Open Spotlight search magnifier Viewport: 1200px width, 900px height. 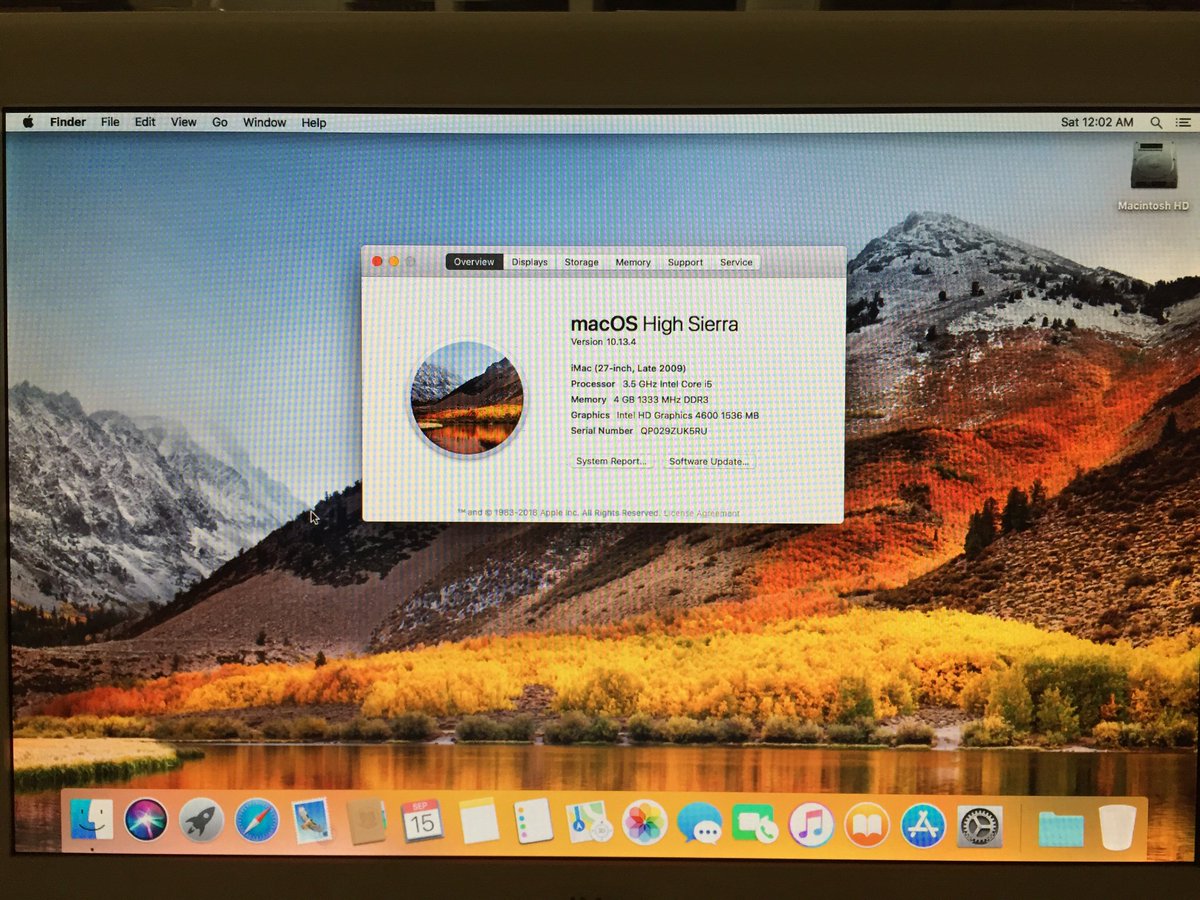tap(1156, 122)
